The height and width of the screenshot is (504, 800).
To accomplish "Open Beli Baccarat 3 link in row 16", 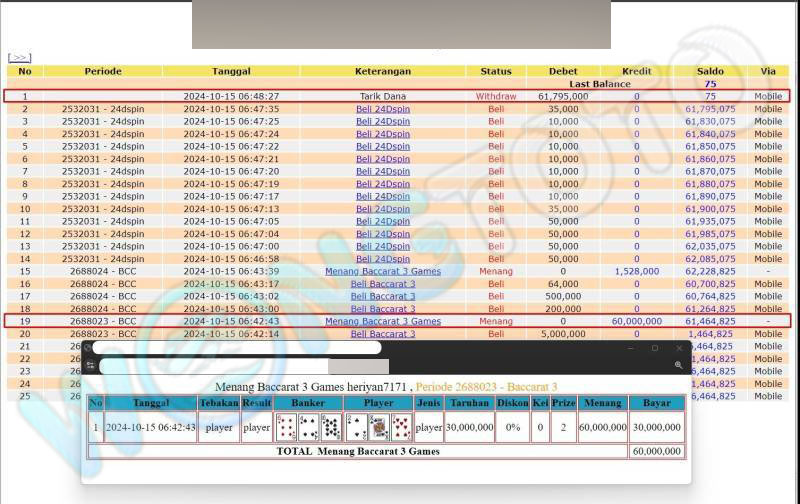I will coord(382,284).
